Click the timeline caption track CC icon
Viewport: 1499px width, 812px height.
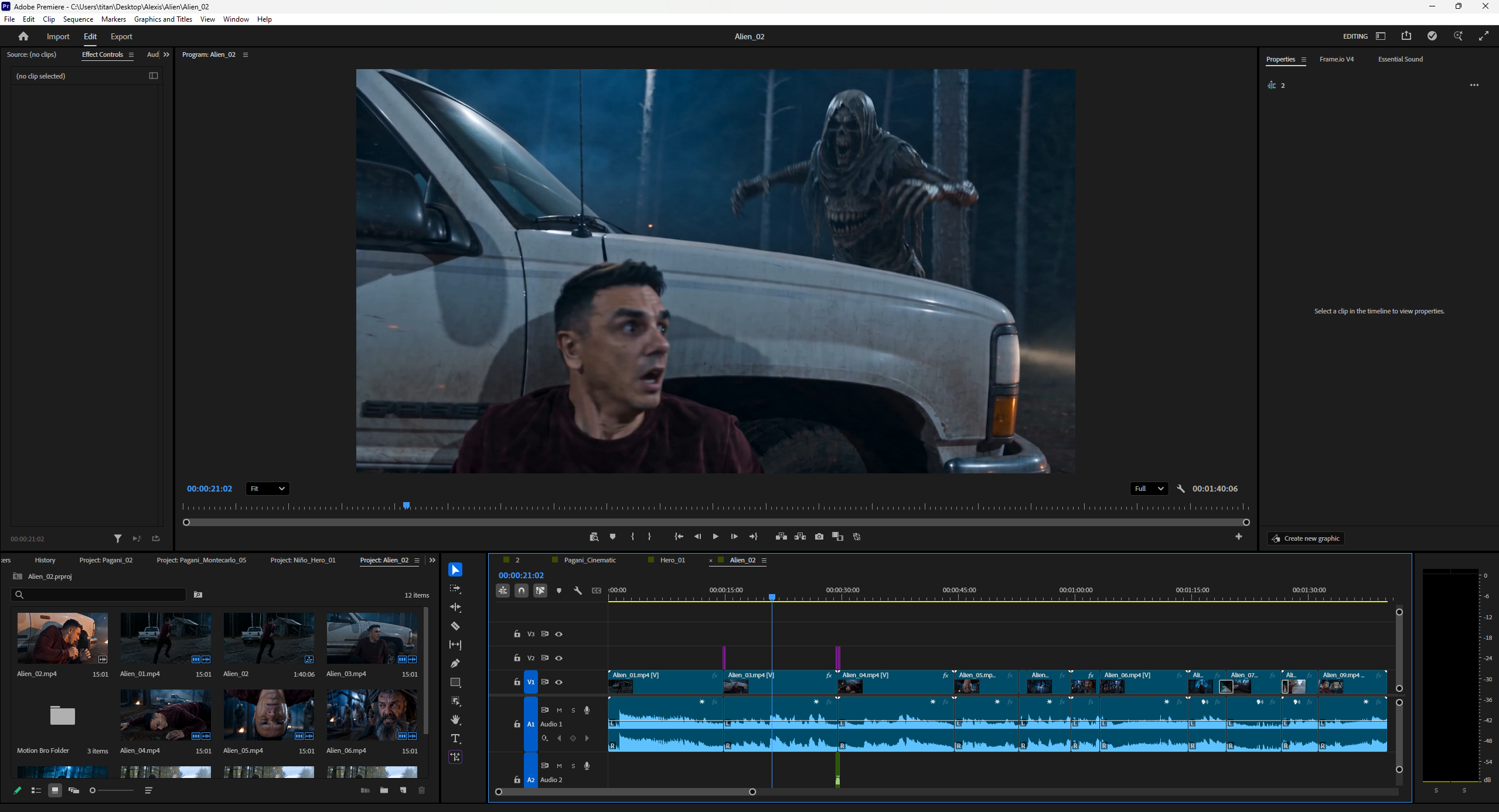(597, 591)
